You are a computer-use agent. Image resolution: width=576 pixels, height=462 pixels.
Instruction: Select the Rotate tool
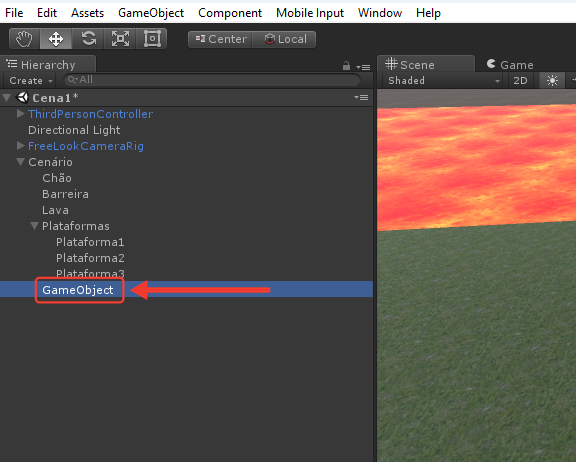(x=88, y=39)
